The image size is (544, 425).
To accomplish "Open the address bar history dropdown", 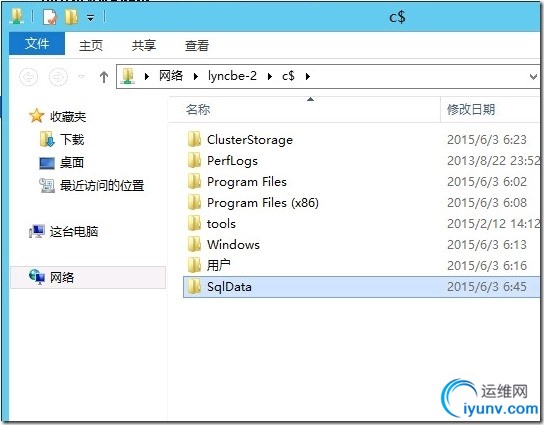I will coord(533,77).
